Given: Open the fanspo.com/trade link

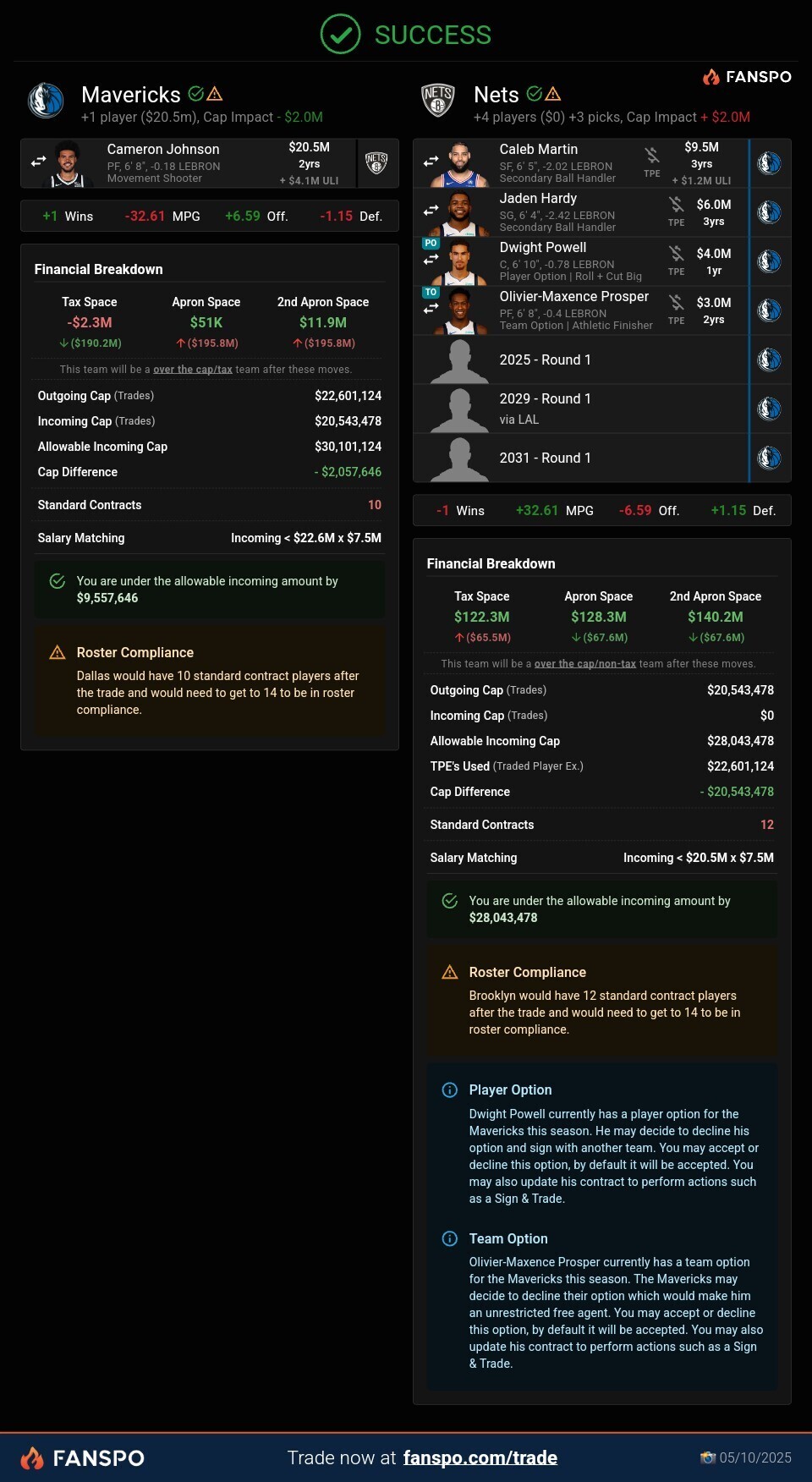Looking at the screenshot, I should coord(480,1457).
